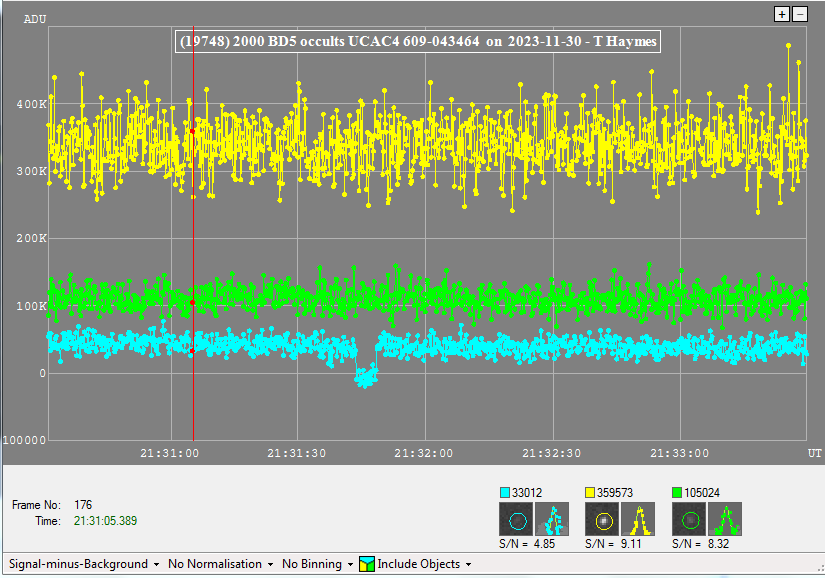The height and width of the screenshot is (578, 825).
Task: Toggle the yellow 359573 object color box
Action: 590,492
